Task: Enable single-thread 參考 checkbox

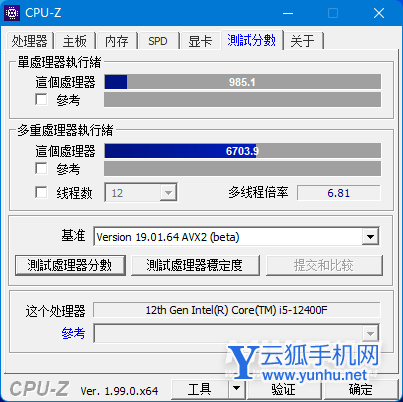Action: (41, 99)
